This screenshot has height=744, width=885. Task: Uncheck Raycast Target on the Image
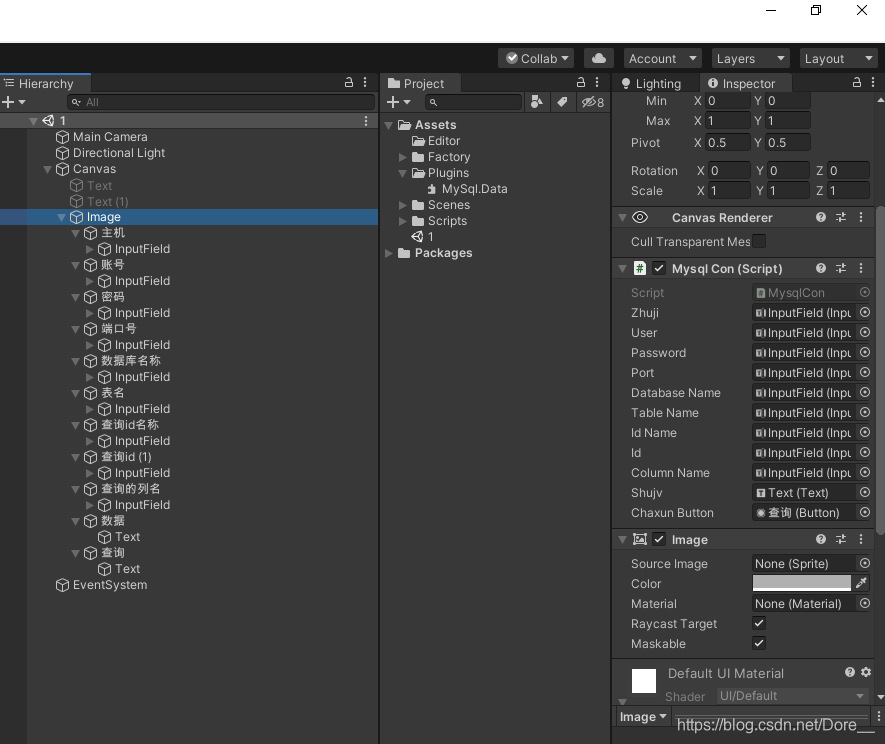pos(759,623)
